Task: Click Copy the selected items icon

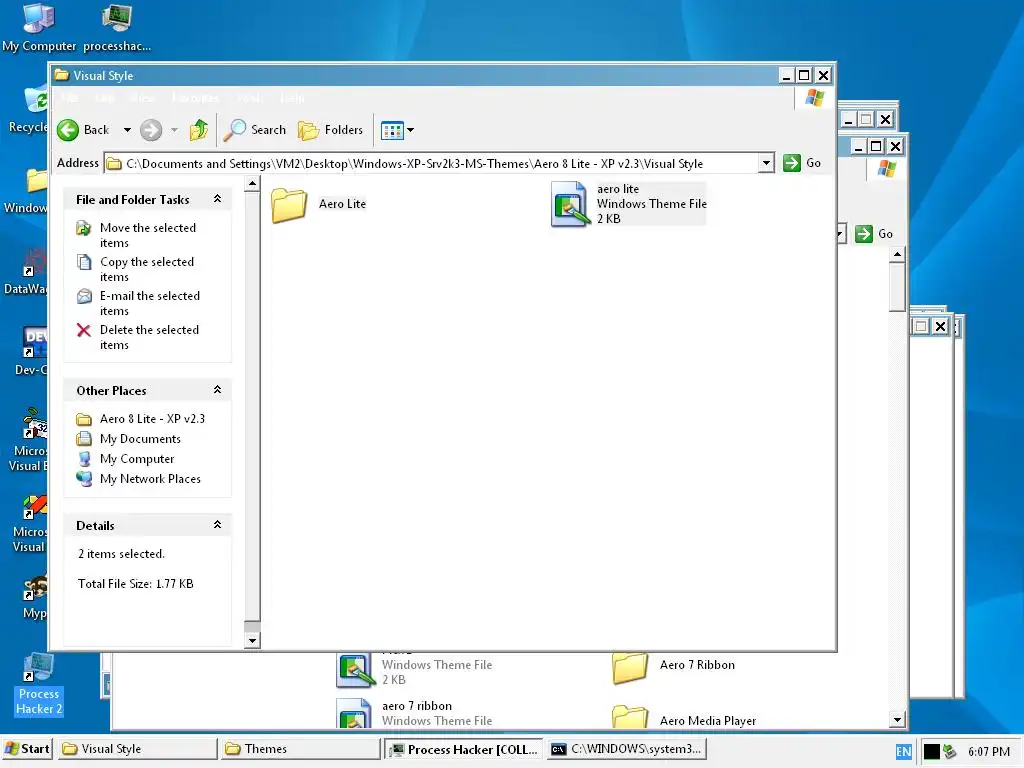Action: (84, 262)
